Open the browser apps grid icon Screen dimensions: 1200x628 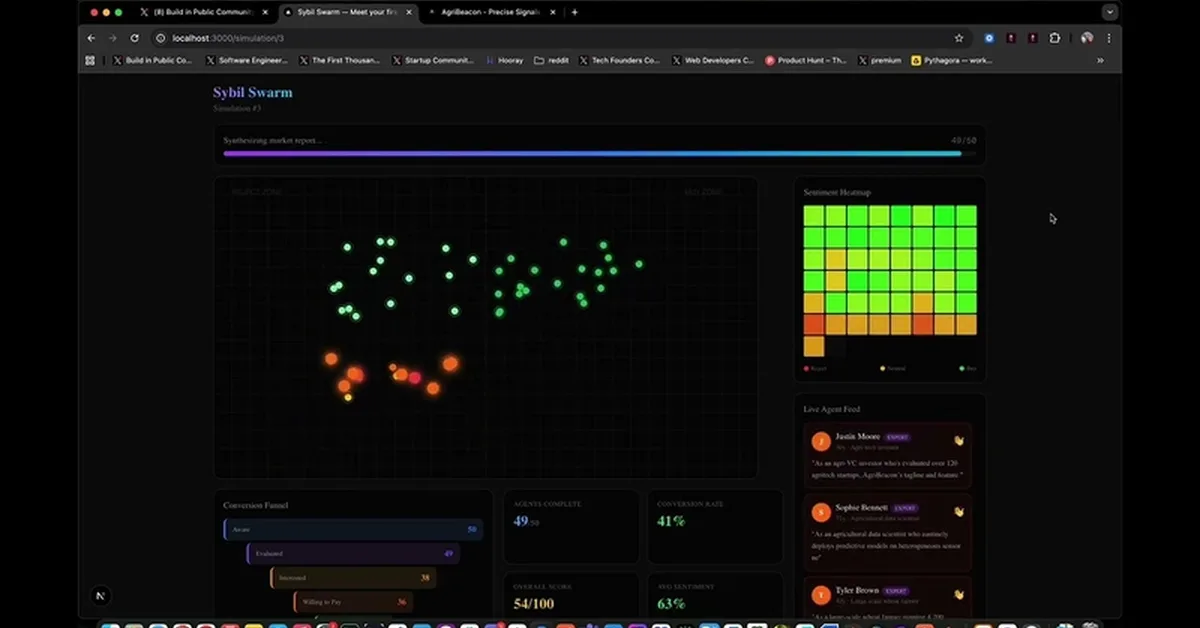(90, 60)
